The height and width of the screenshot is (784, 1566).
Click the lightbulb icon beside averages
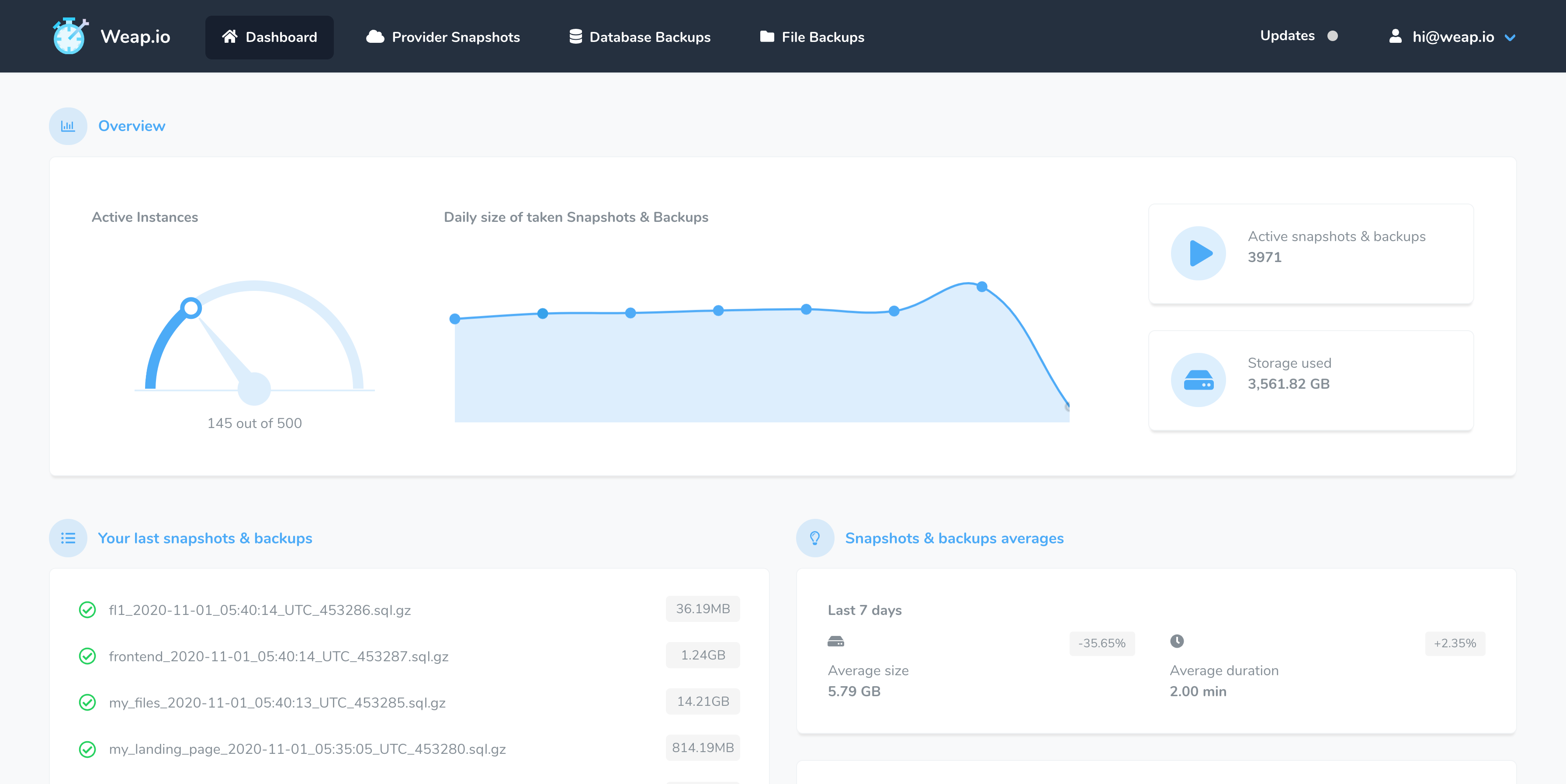tap(815, 538)
